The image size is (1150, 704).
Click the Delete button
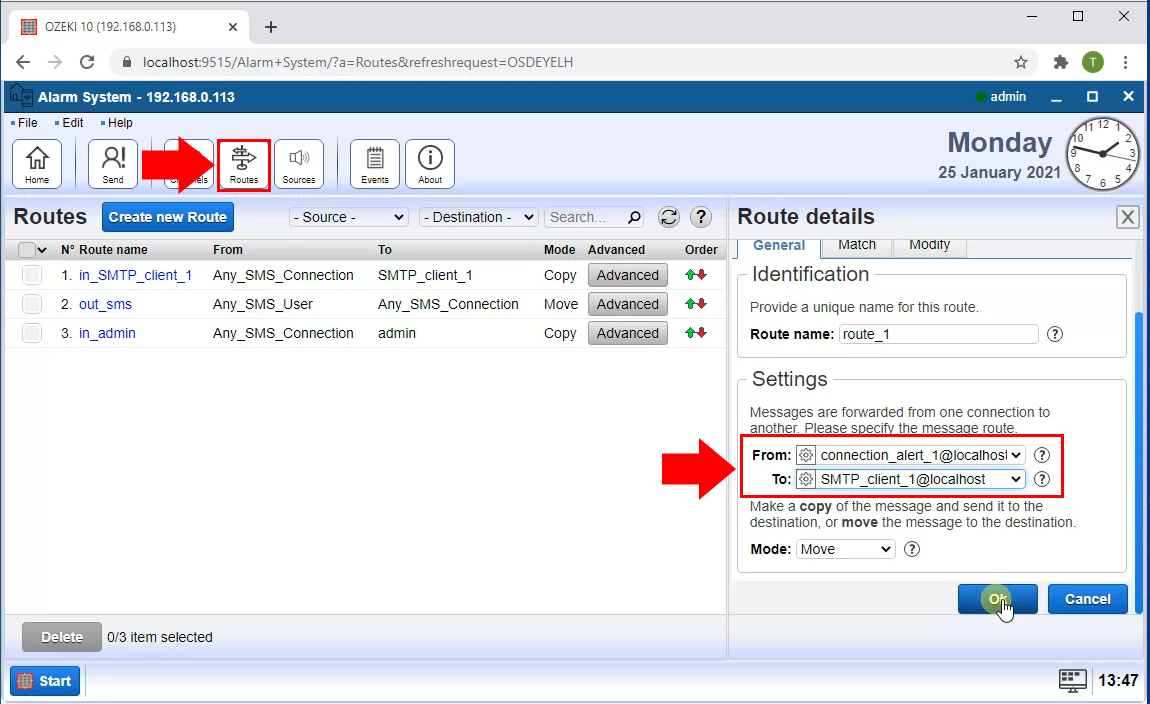(62, 637)
